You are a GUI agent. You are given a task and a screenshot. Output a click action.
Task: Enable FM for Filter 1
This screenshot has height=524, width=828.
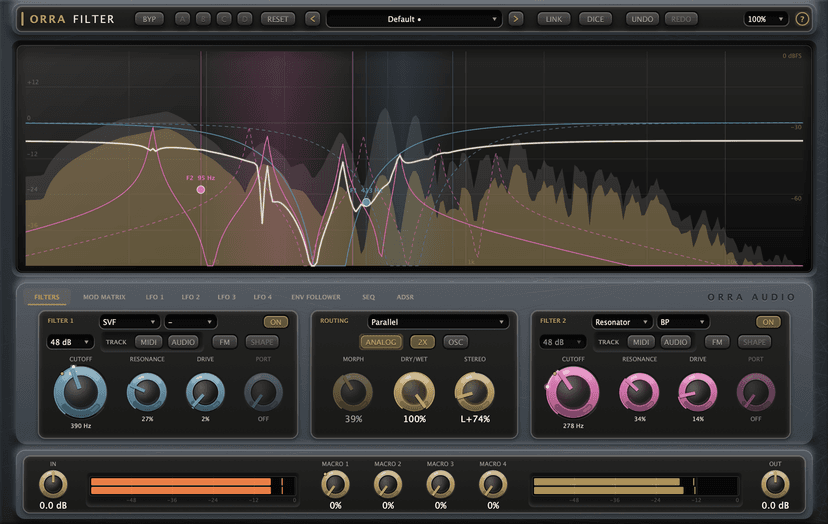[224, 342]
